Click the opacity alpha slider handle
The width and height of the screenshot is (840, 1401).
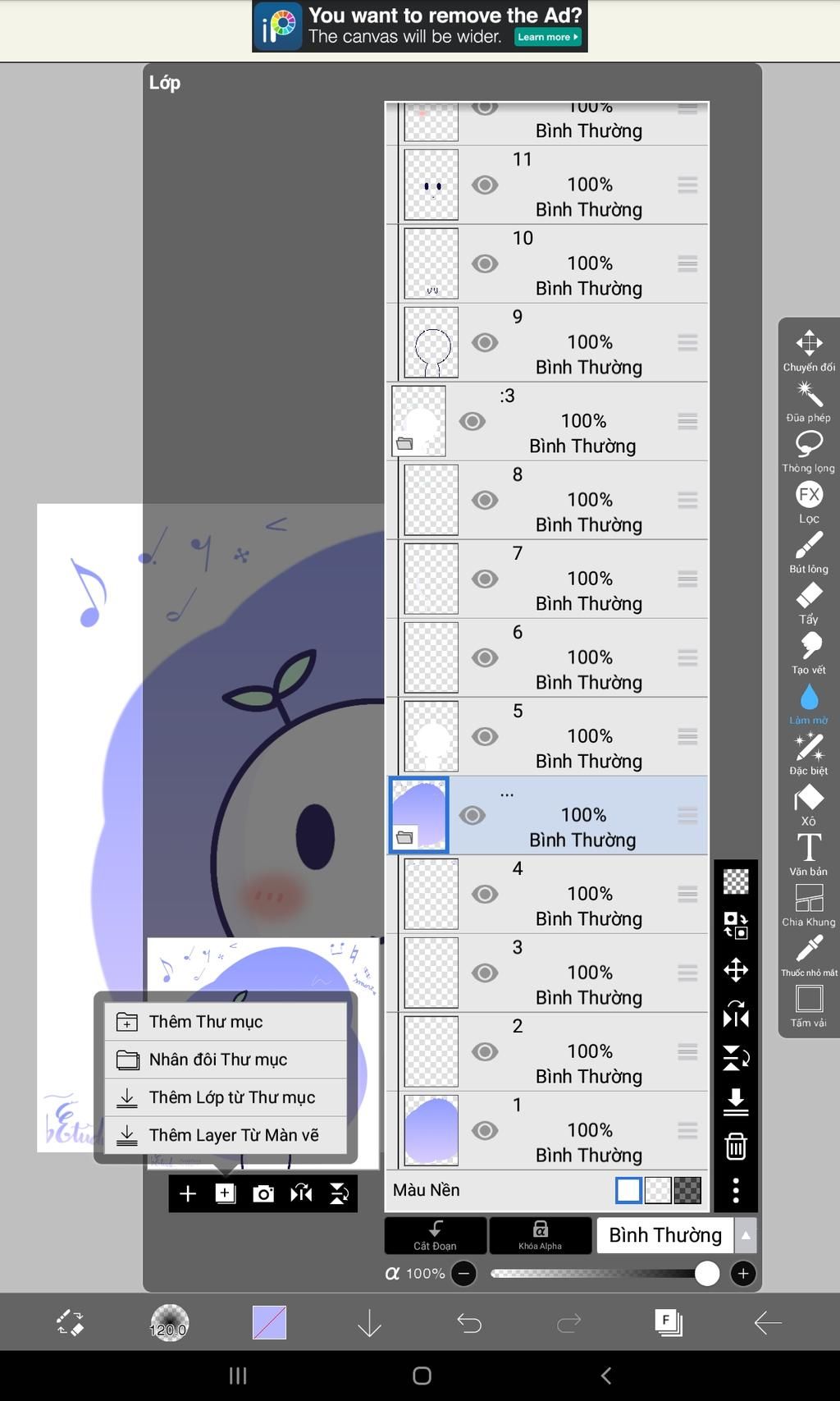click(707, 1274)
